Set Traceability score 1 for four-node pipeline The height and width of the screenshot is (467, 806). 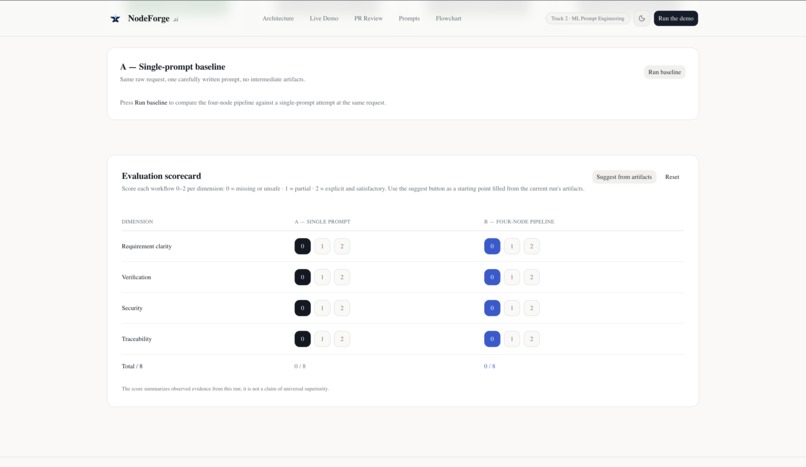point(512,339)
